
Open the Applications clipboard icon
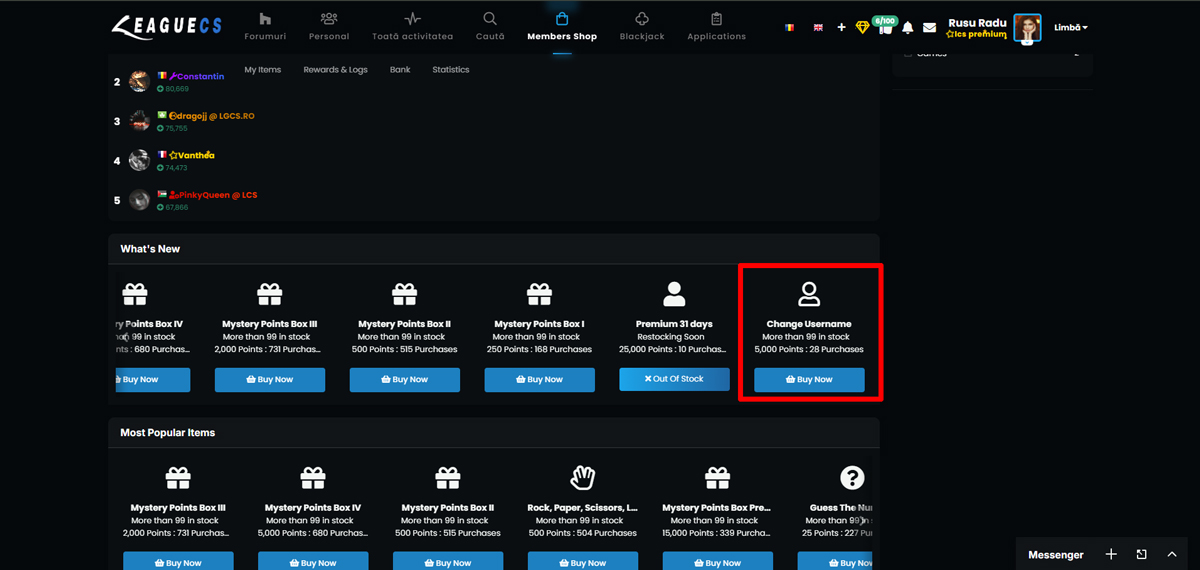click(x=716, y=19)
